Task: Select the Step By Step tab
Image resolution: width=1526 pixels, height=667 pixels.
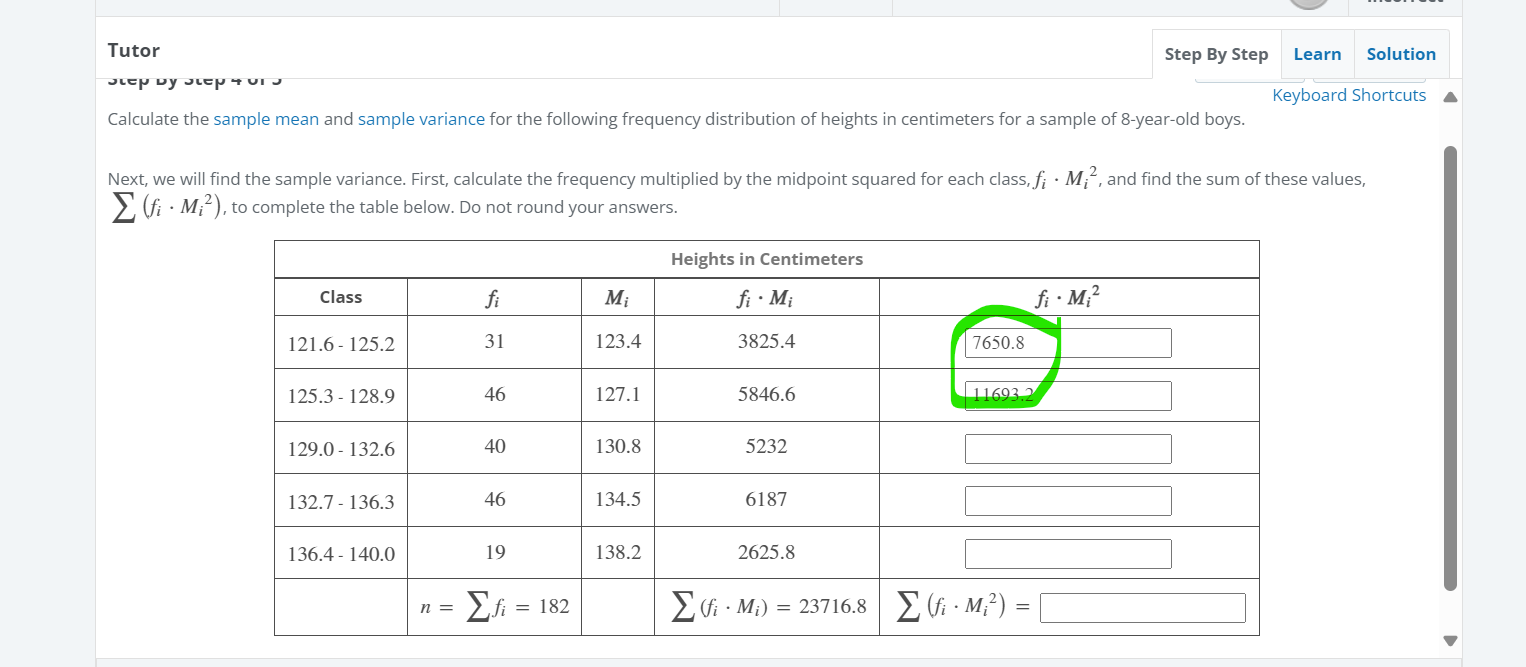Action: tap(1216, 53)
